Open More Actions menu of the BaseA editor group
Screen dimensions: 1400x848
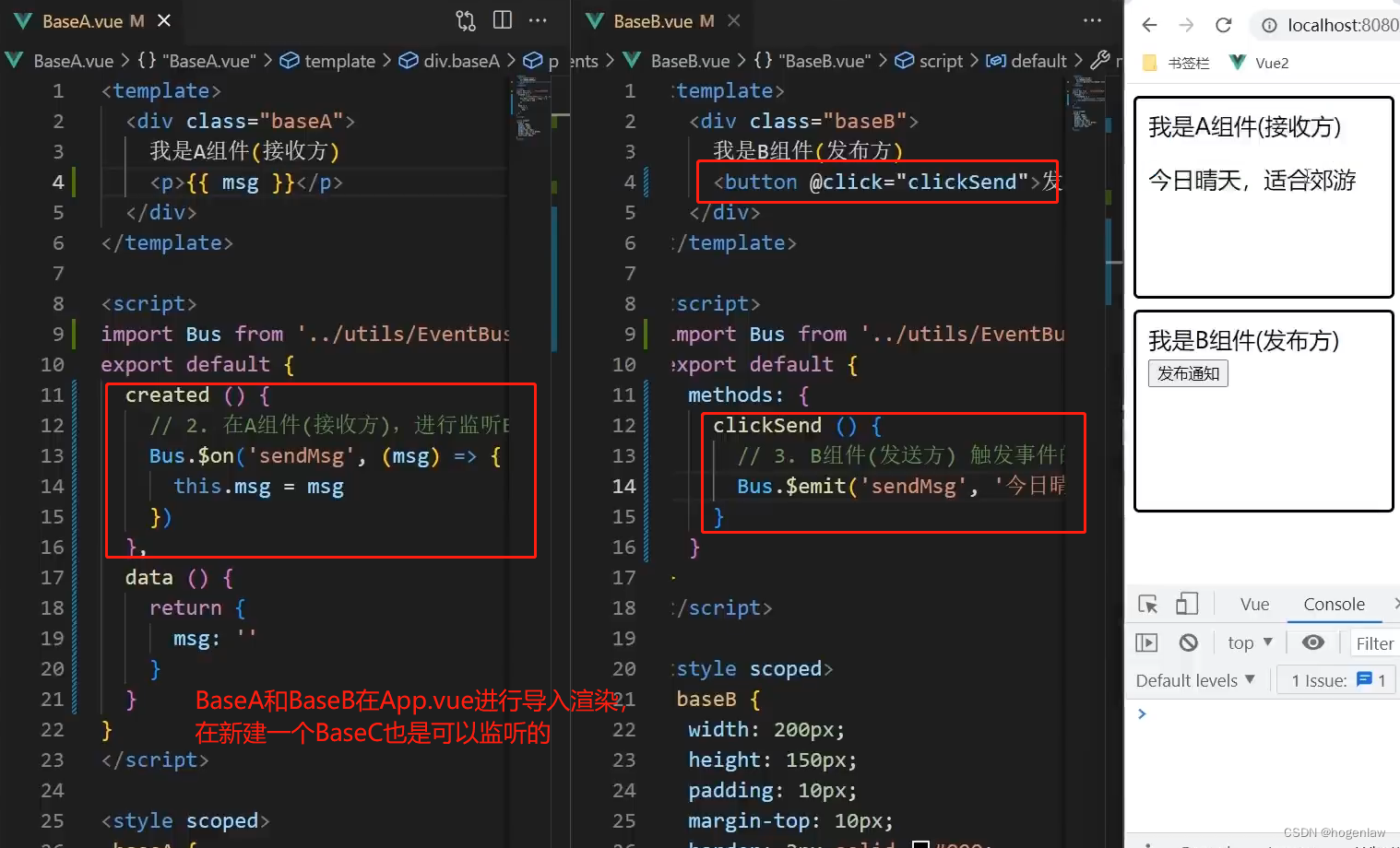tap(538, 20)
